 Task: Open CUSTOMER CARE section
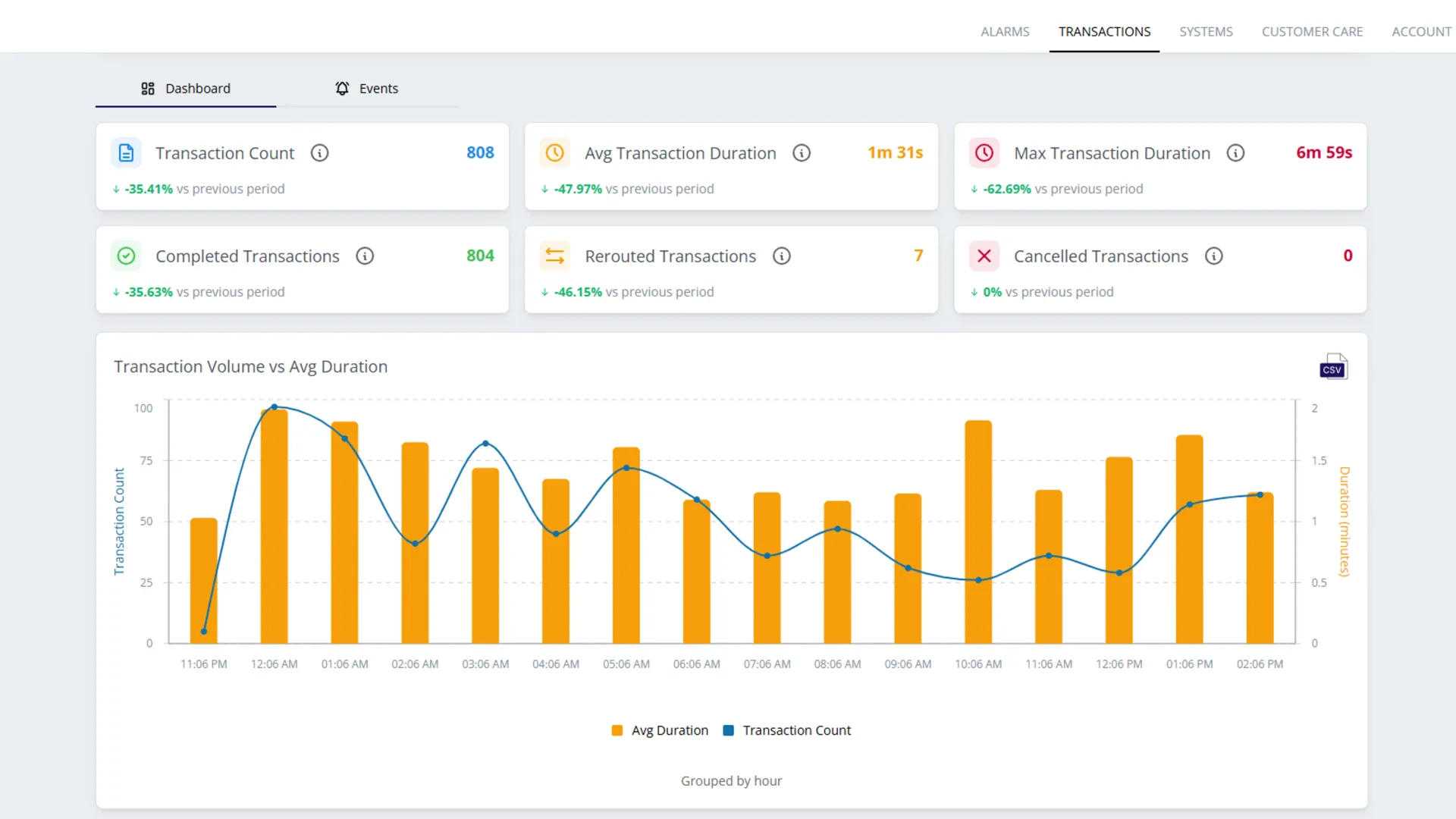pyautogui.click(x=1312, y=32)
